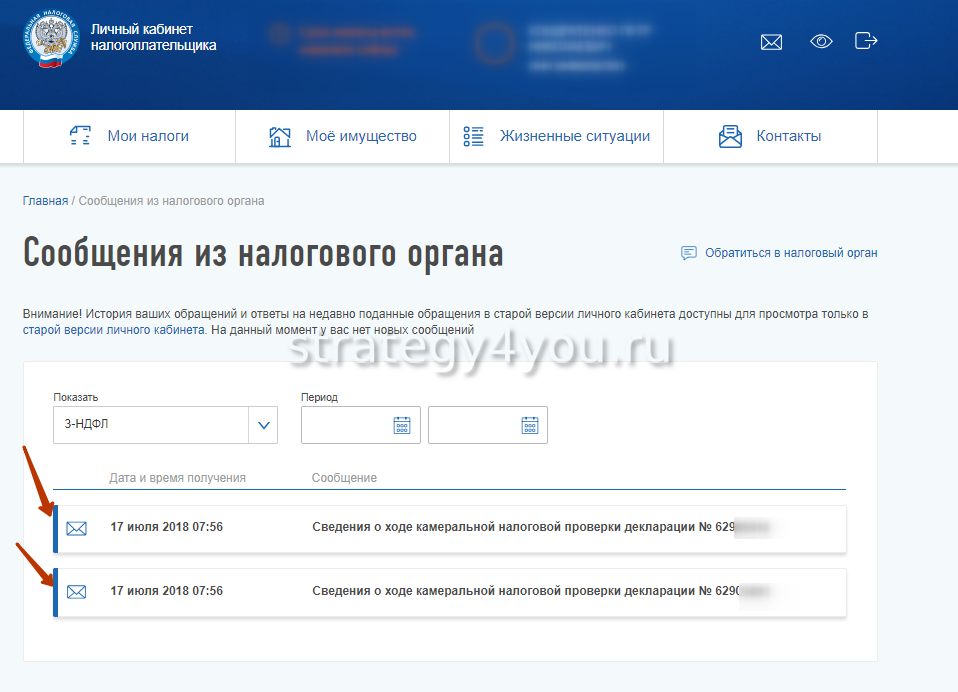This screenshot has height=692, width=958.
Task: Click chat icon beside Обратиться в налоговый орган
Action: coord(689,253)
